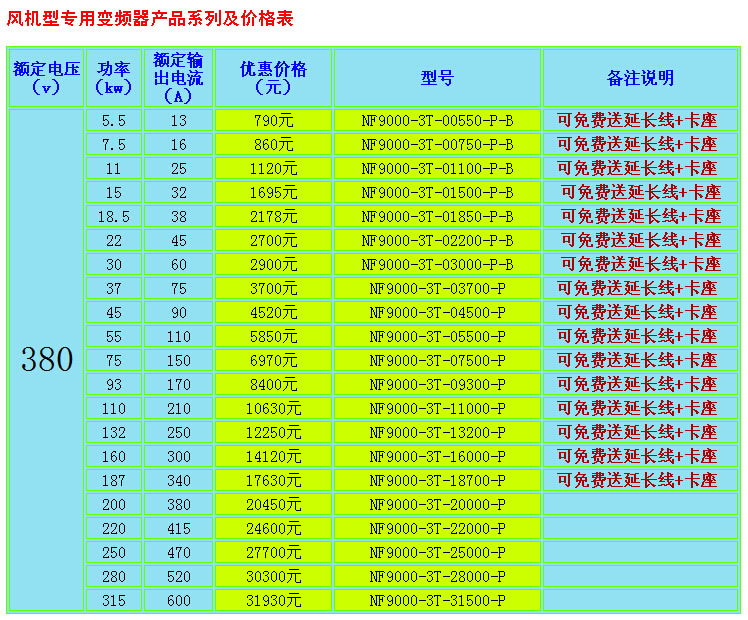Click the 20450元 price cell

click(273, 504)
